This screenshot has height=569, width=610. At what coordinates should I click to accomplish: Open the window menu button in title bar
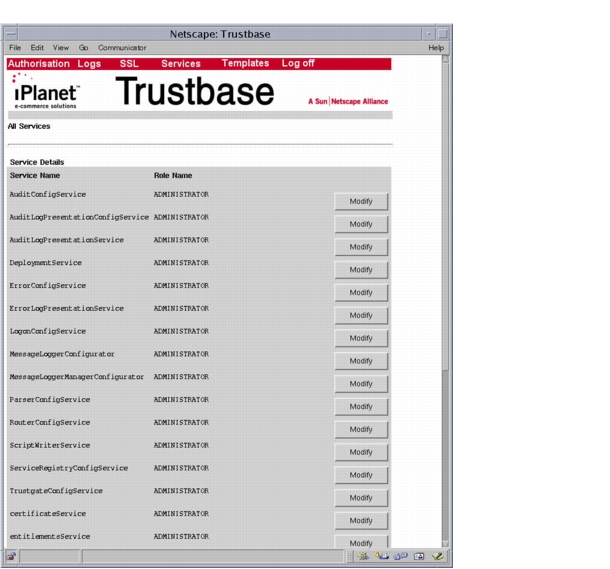coord(11,34)
